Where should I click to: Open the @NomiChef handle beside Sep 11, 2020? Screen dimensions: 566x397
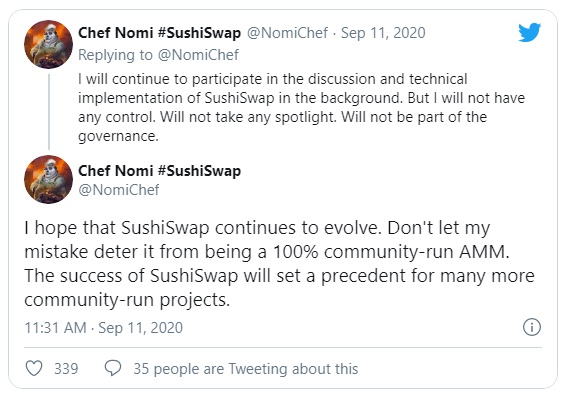click(287, 33)
